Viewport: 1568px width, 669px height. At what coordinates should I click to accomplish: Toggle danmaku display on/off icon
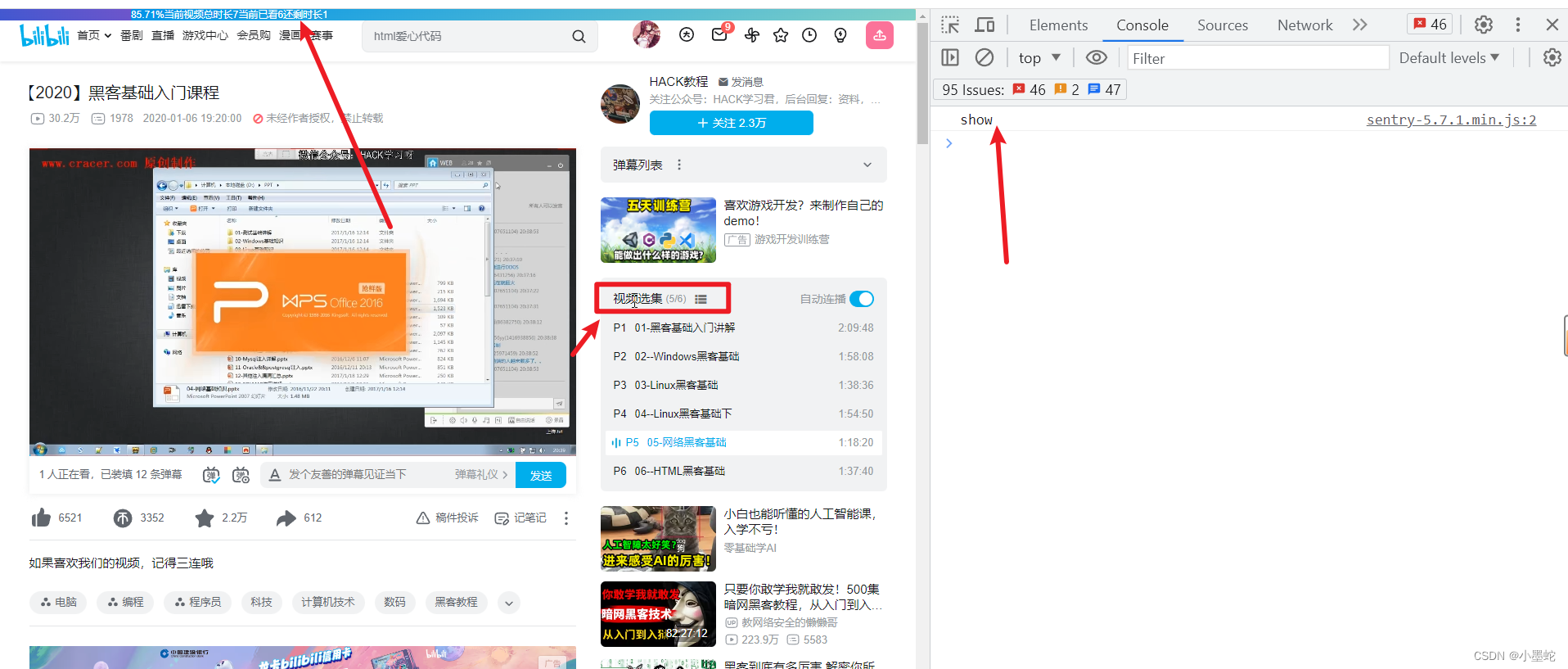point(211,475)
